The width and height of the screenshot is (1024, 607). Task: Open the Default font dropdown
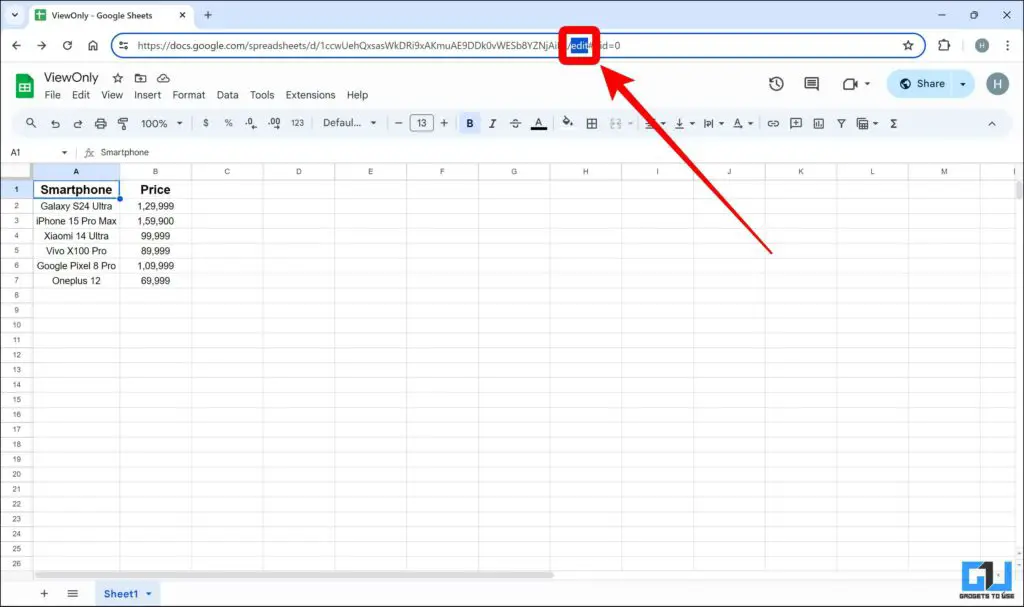coord(349,123)
